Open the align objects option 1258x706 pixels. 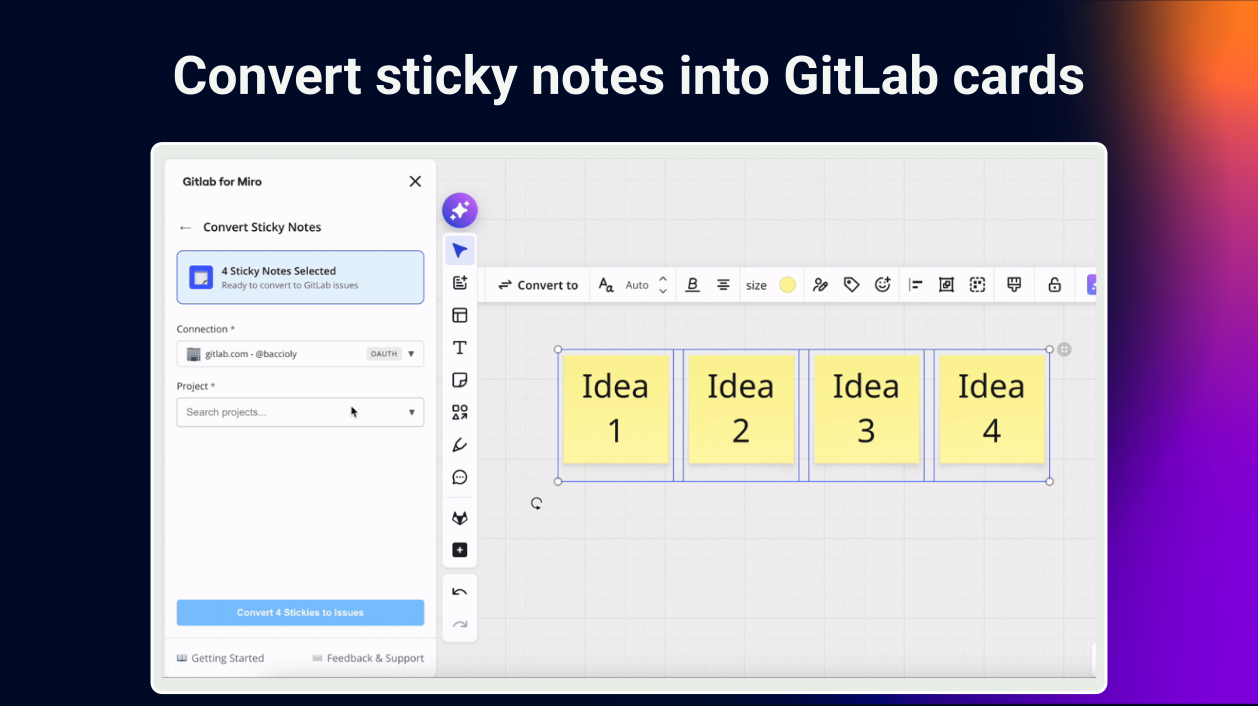pyautogui.click(x=915, y=285)
